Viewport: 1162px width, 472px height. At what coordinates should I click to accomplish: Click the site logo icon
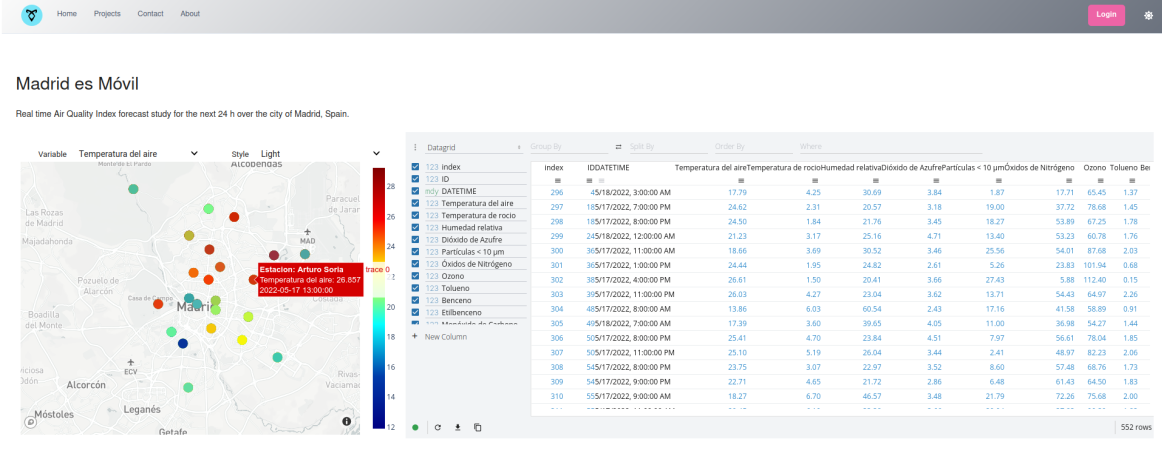tap(32, 15)
